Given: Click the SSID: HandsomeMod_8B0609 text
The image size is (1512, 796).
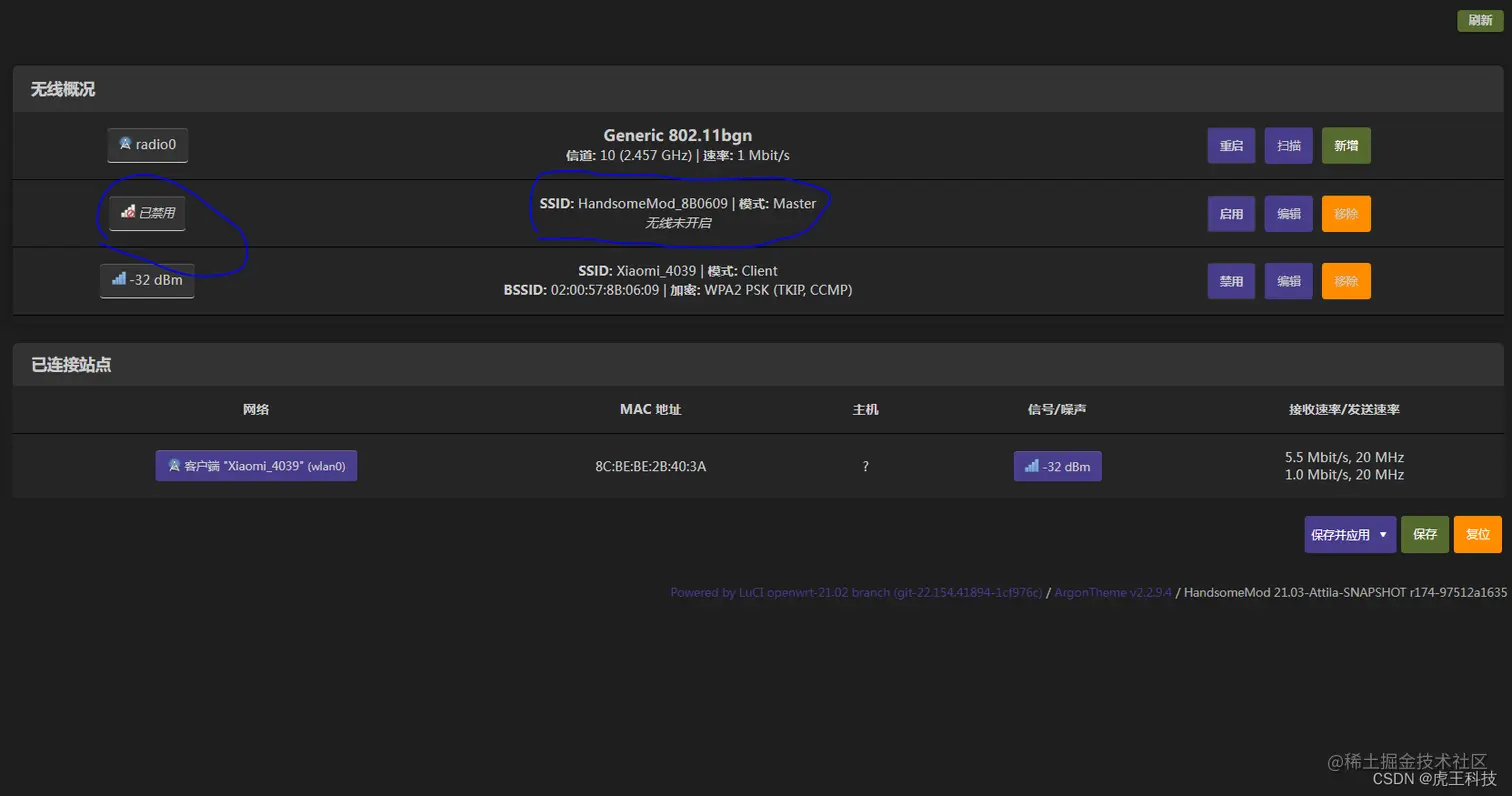Looking at the screenshot, I should click(x=634, y=203).
